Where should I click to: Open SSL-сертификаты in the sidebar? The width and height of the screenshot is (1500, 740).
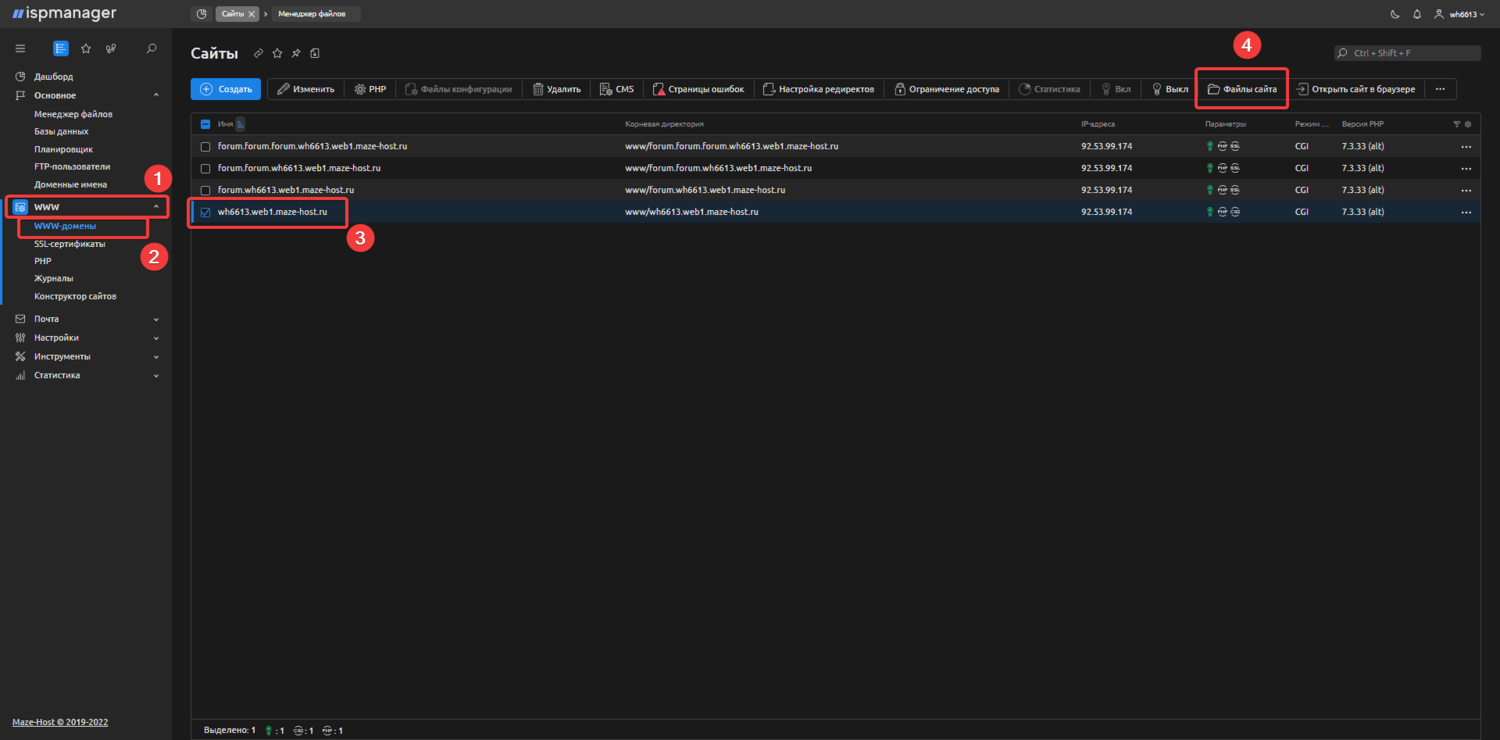click(x=69, y=243)
